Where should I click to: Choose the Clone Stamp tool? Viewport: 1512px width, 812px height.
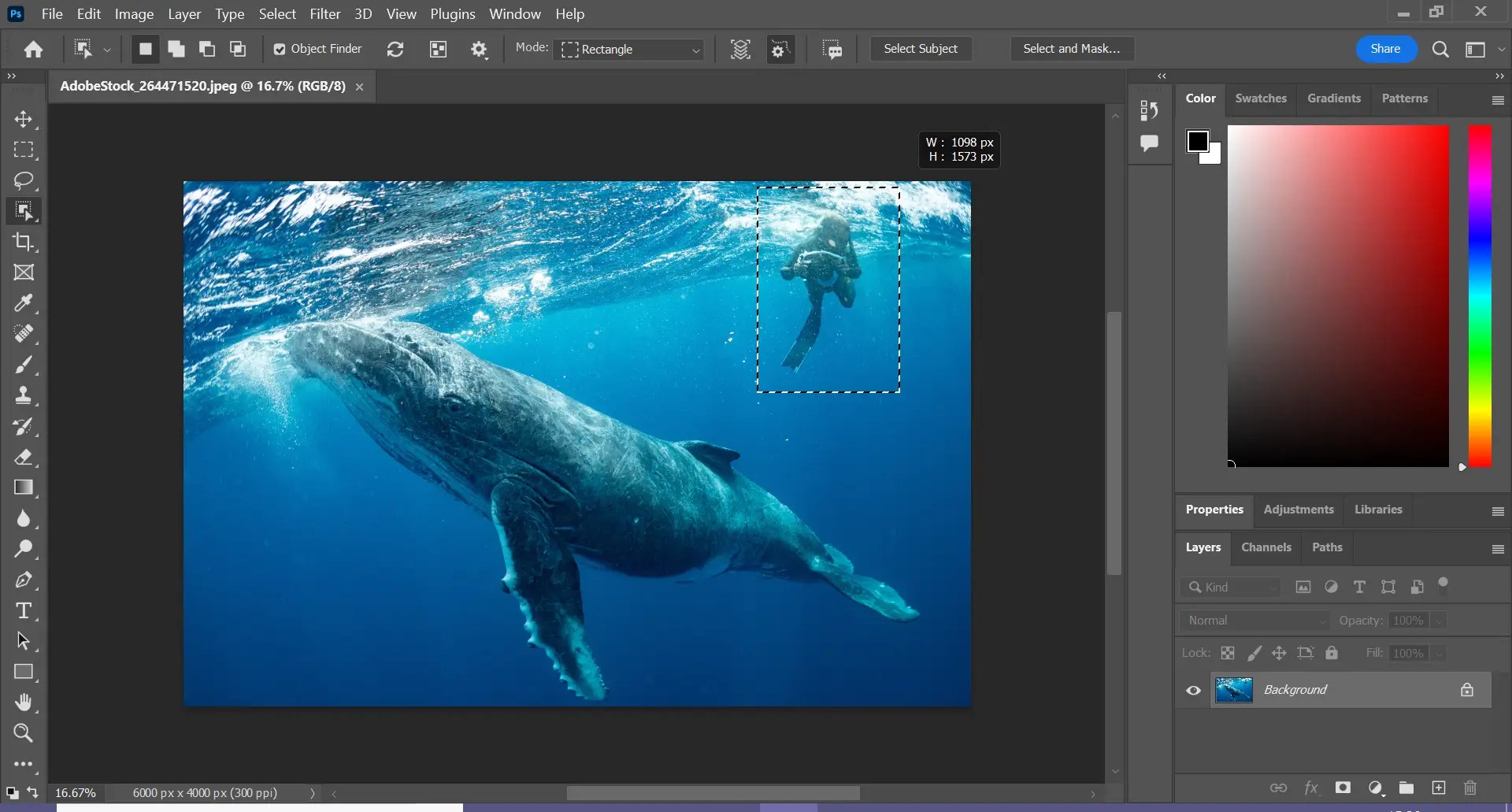24,395
